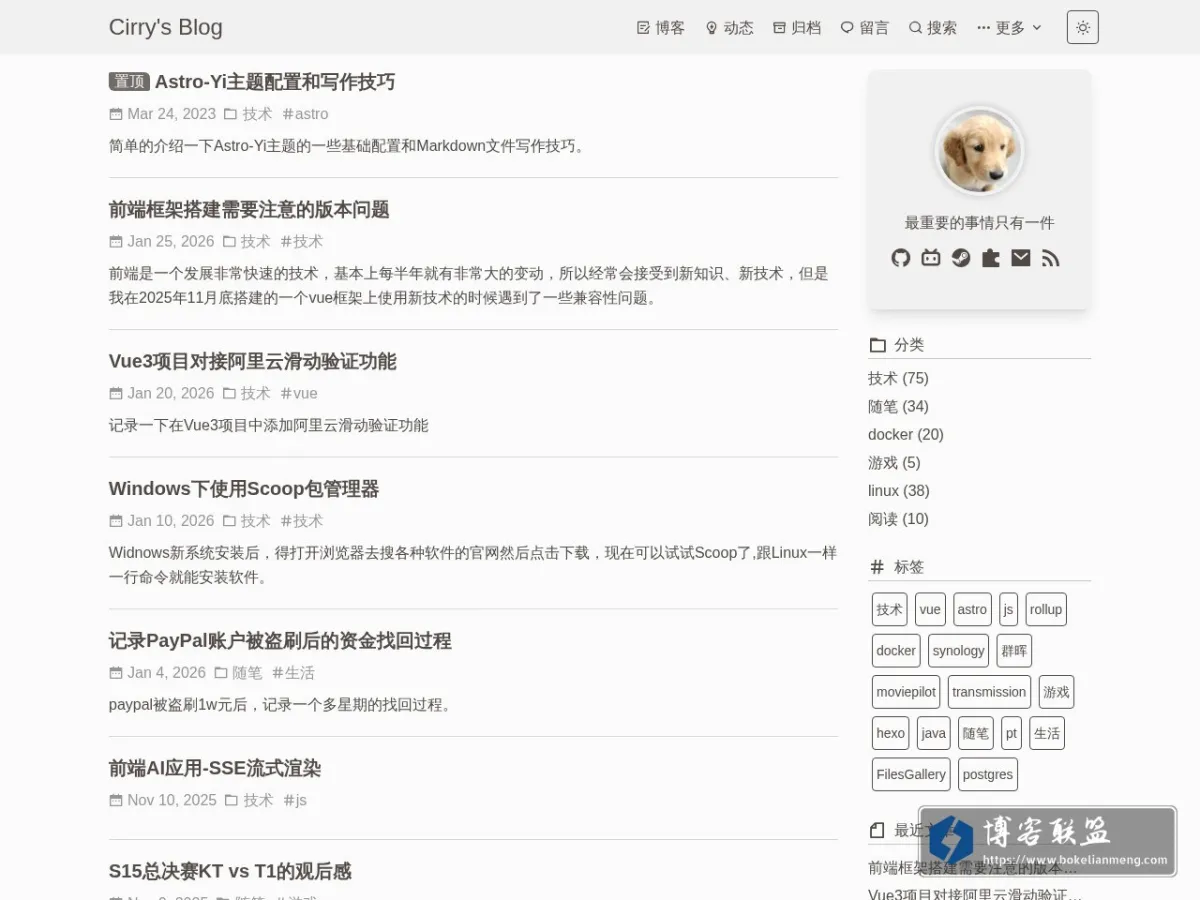
Task: Click the FilesGallery tag chip
Action: pyautogui.click(x=911, y=774)
